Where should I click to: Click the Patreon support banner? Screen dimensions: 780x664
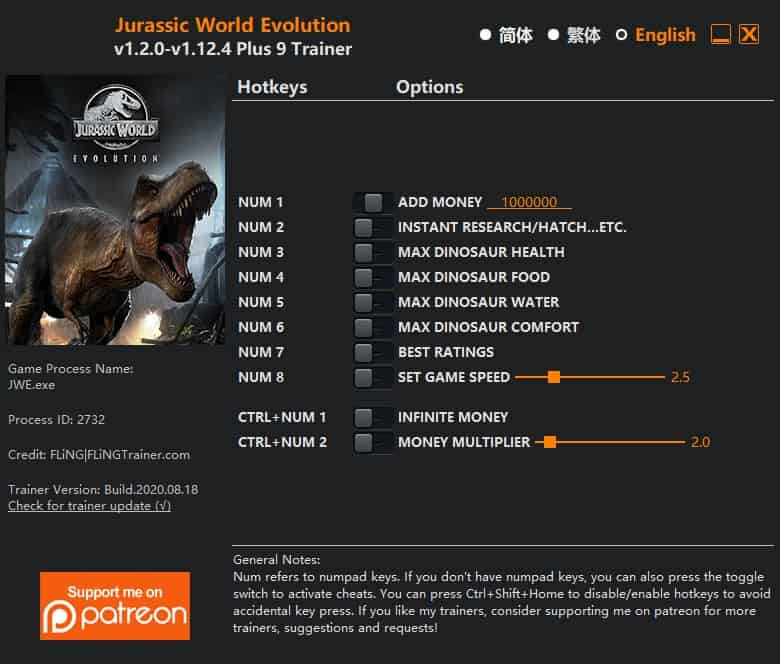pos(115,605)
